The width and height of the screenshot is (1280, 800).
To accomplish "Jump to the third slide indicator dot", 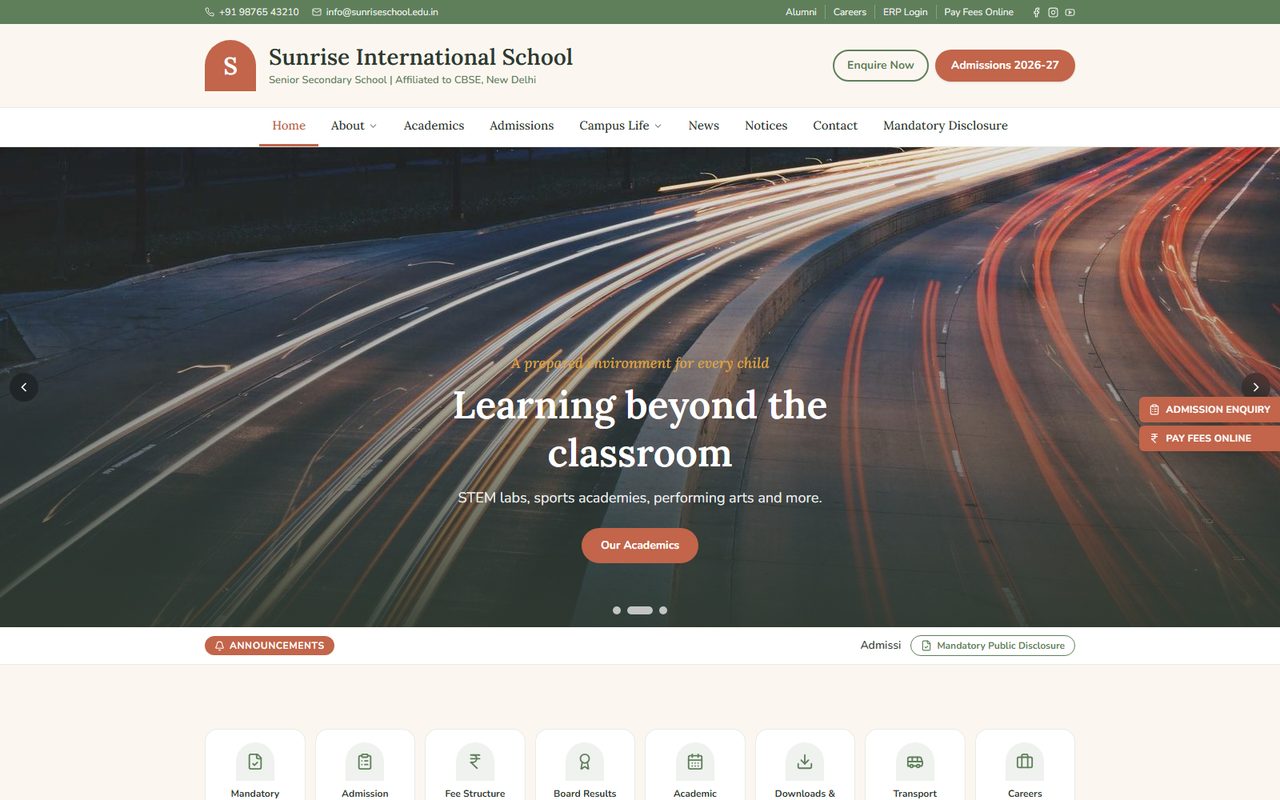I will pos(663,610).
